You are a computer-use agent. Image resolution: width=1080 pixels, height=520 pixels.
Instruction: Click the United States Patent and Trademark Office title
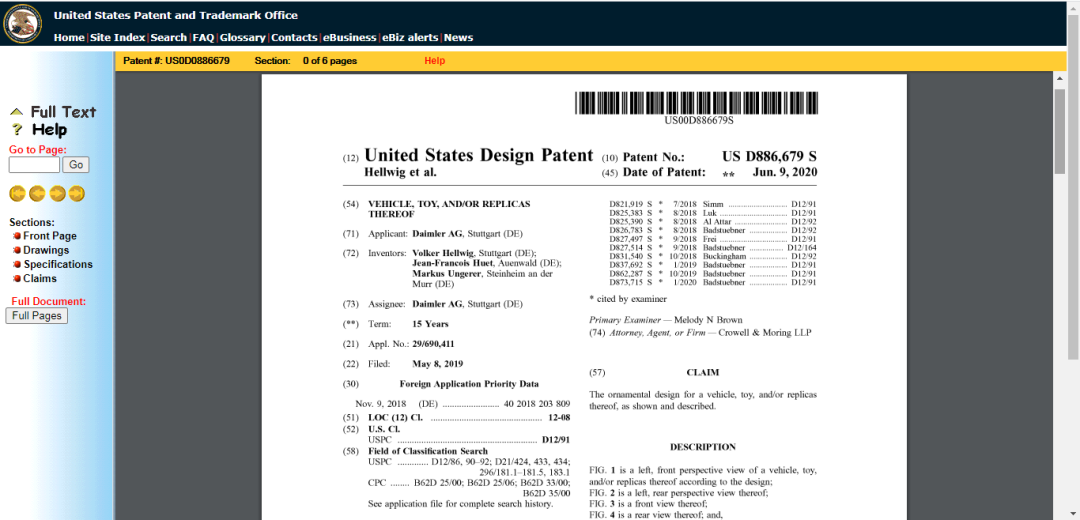pos(176,15)
